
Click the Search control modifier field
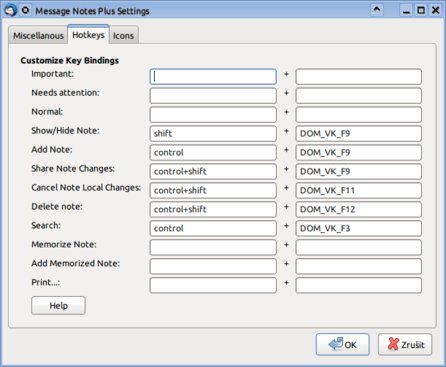[x=213, y=228]
